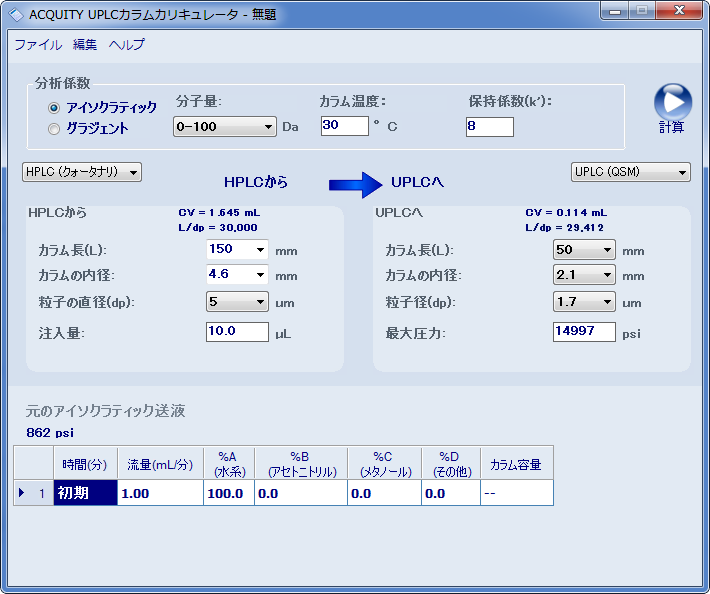Click the 流量 1.00 cell
Screen dimensions: 710x594
(x=160, y=493)
